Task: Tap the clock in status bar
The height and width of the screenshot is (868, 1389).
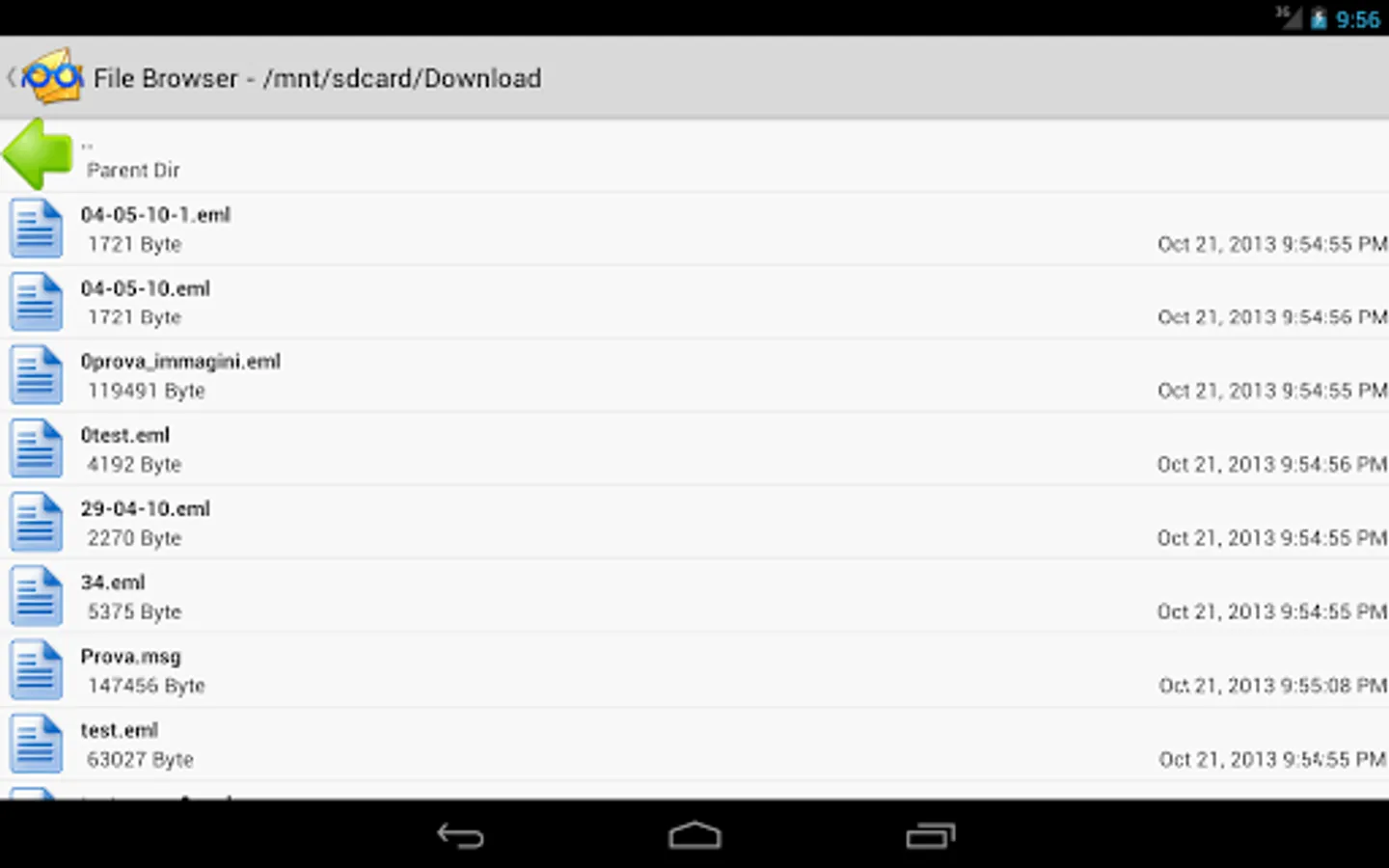Action: coord(1358,19)
